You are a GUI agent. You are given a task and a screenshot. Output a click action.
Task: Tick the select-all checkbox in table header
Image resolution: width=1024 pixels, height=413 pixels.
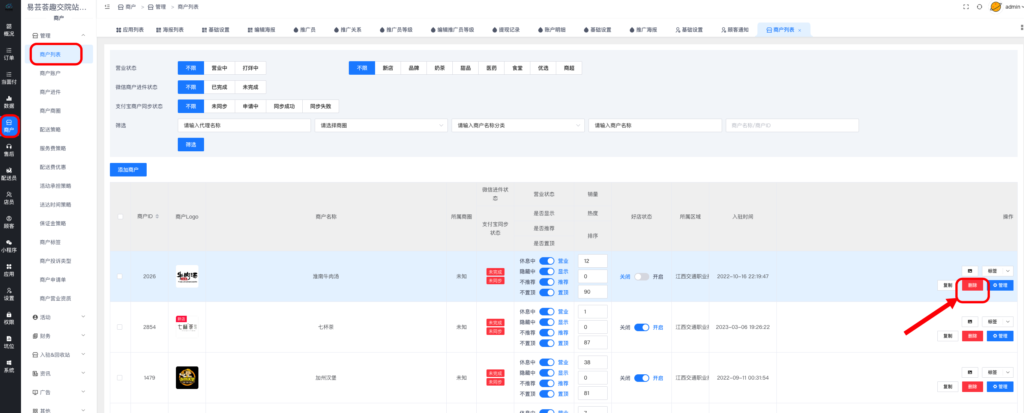pyautogui.click(x=120, y=216)
